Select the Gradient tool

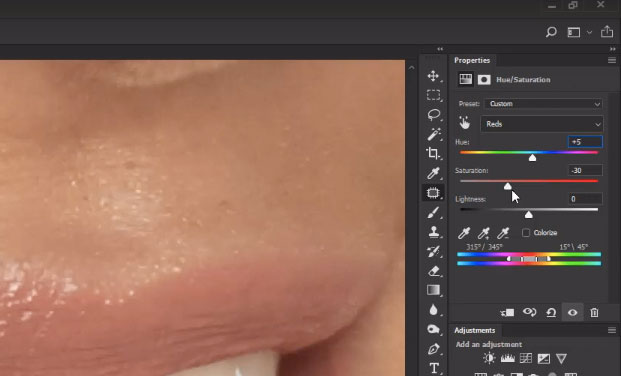coord(433,290)
